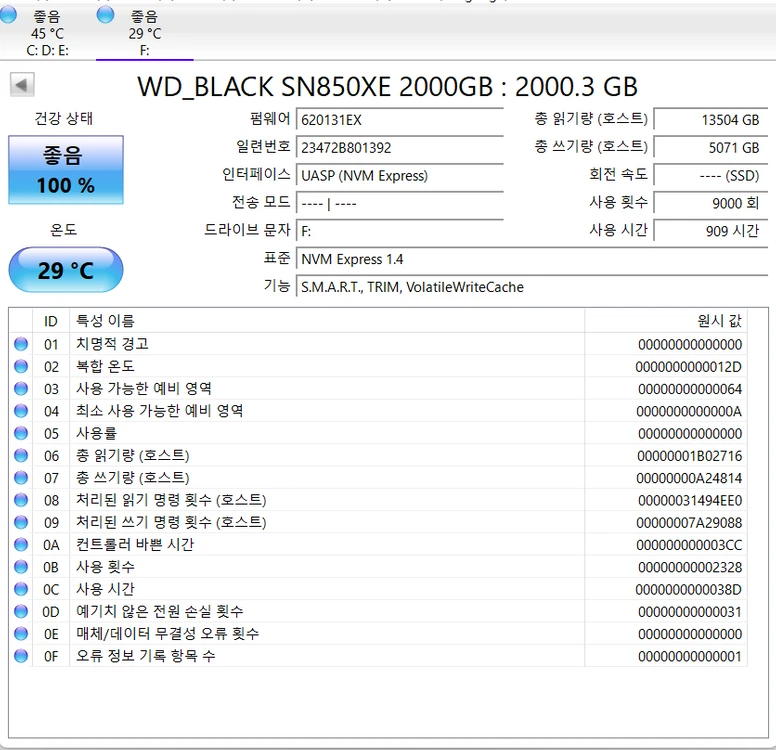
Task: Click status dot for 08 처리된 읽기 명령 횟수
Action: (21, 500)
